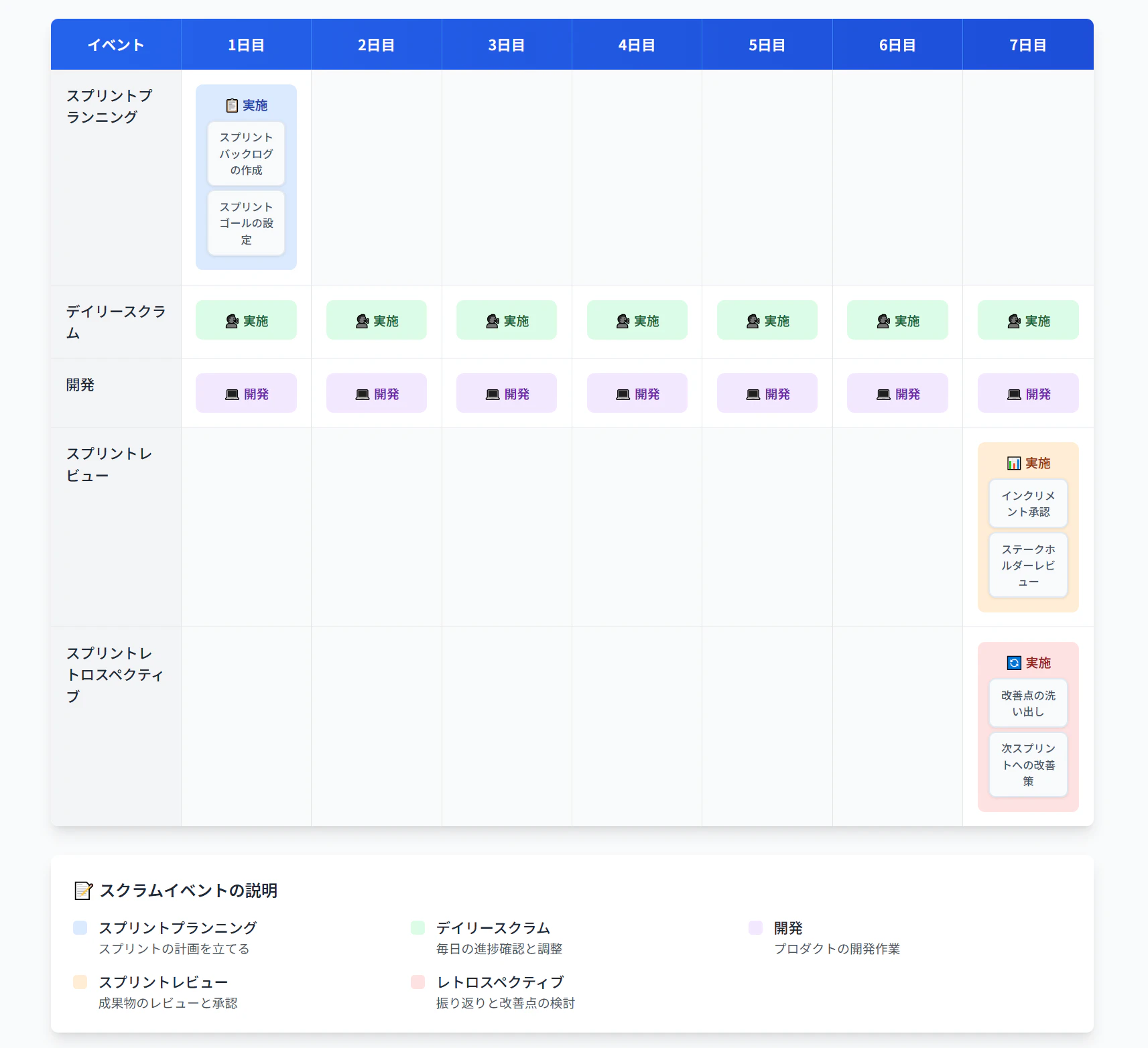Click the laptop icon in 開発 on 7日目
Image resolution: width=1148 pixels, height=1048 pixels.
(x=1015, y=394)
